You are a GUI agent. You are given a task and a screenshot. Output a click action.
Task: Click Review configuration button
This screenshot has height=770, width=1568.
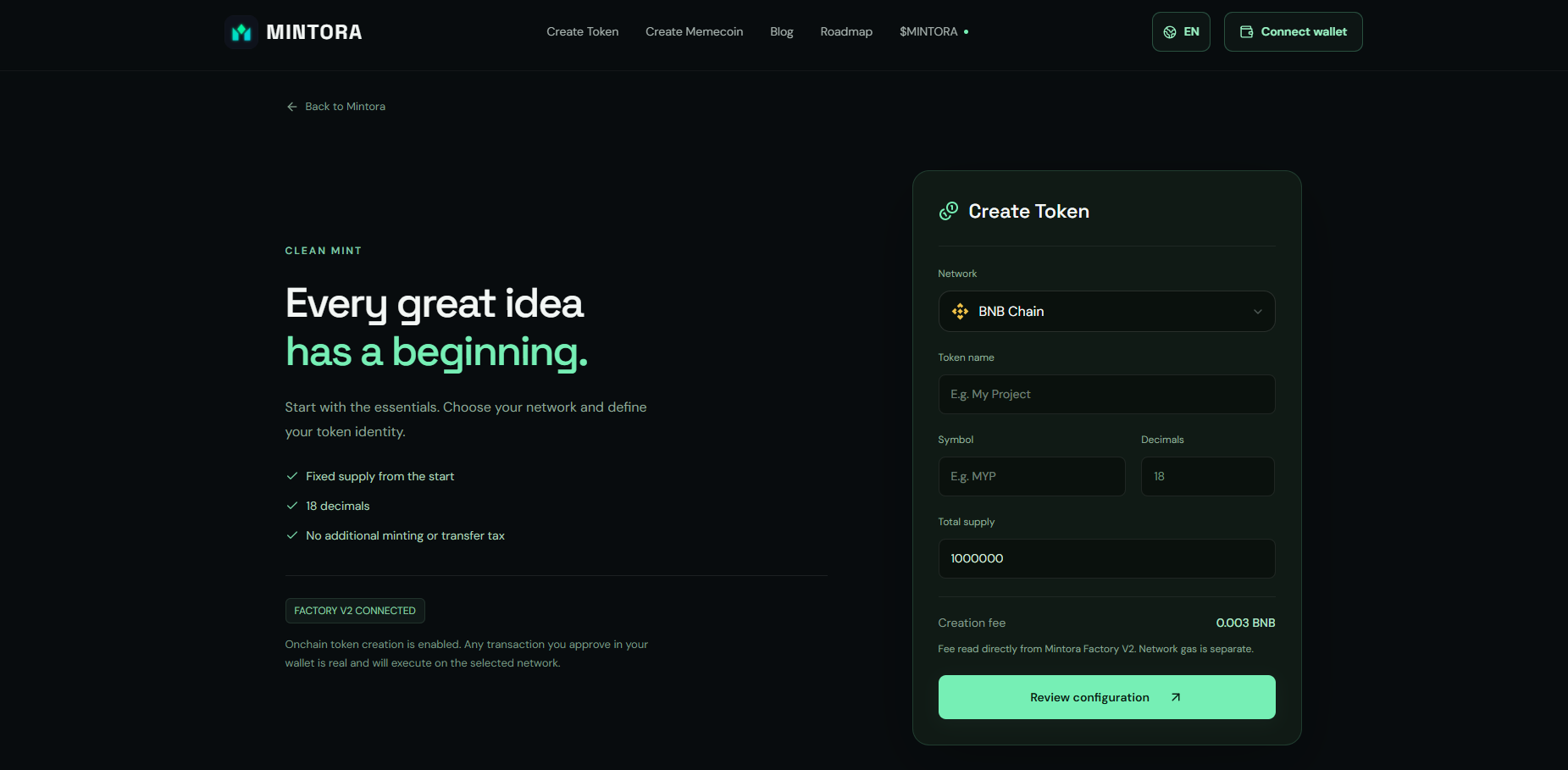click(1107, 697)
